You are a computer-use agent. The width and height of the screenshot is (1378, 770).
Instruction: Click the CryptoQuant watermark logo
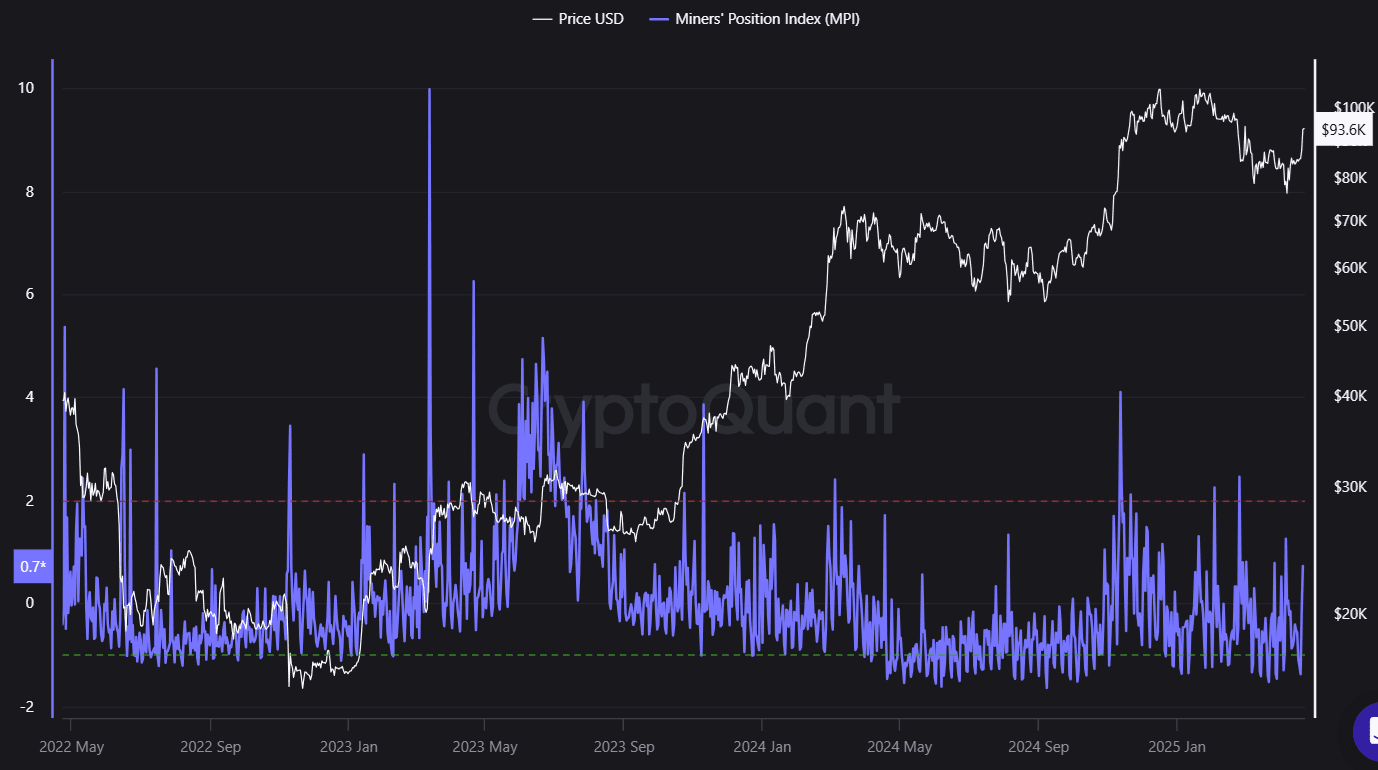click(x=694, y=411)
